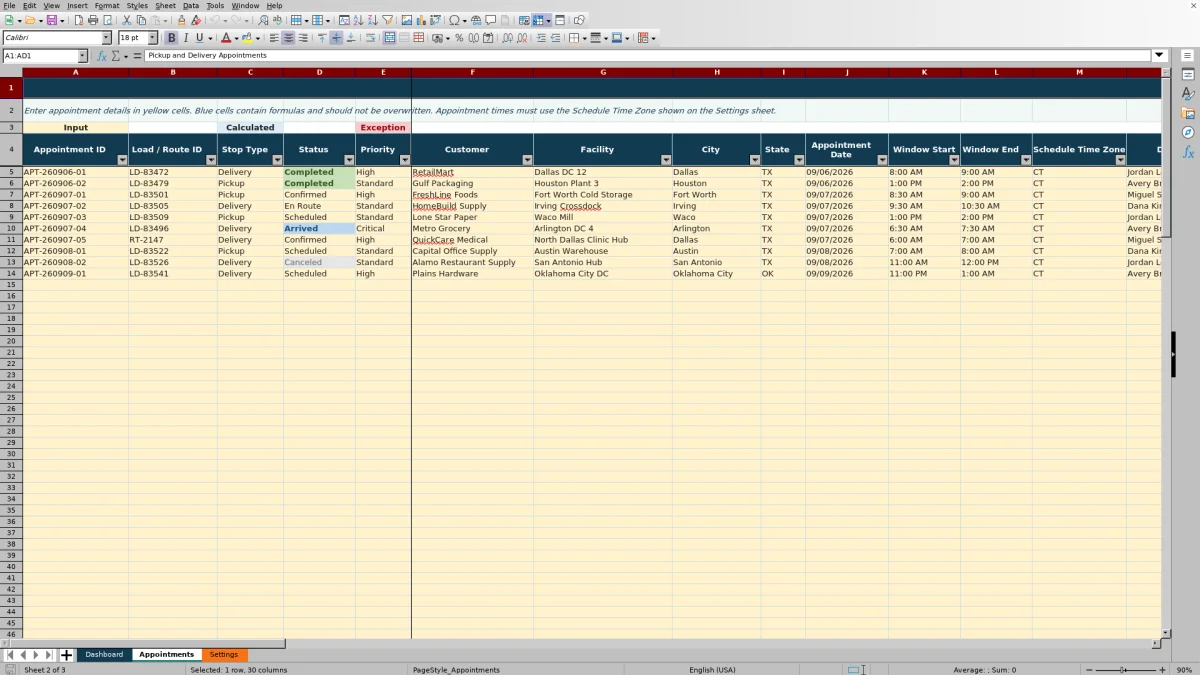Toggle Center Horizontally alignment

(288, 38)
